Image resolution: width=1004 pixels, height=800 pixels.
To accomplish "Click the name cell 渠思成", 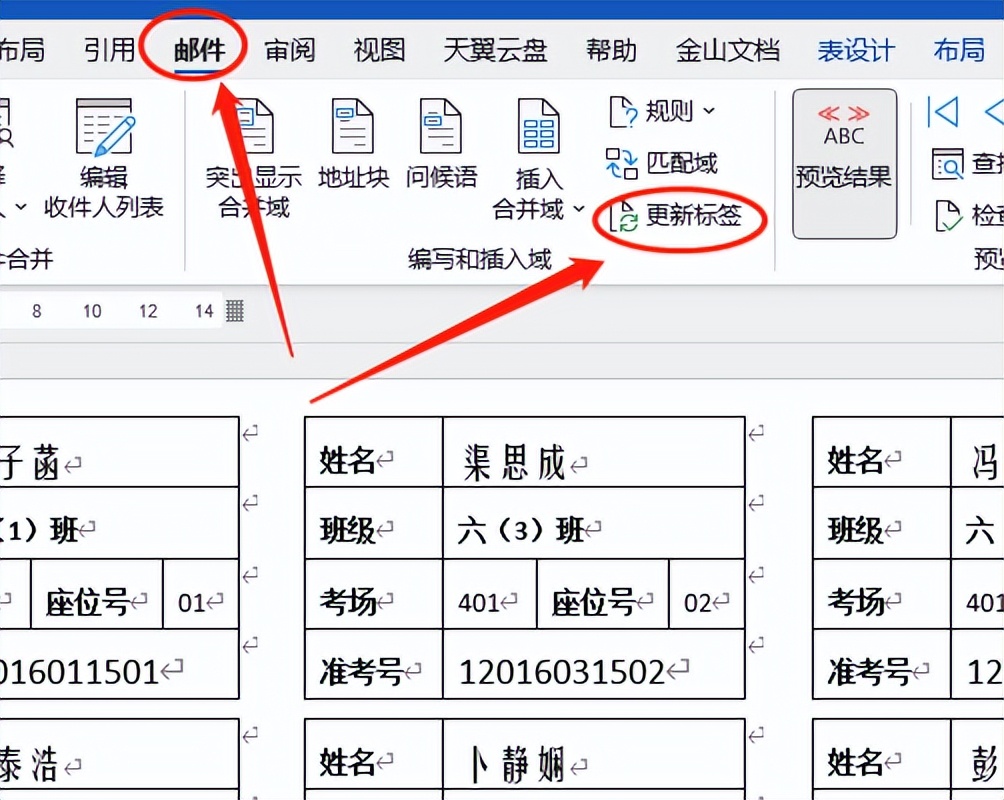I will click(594, 452).
